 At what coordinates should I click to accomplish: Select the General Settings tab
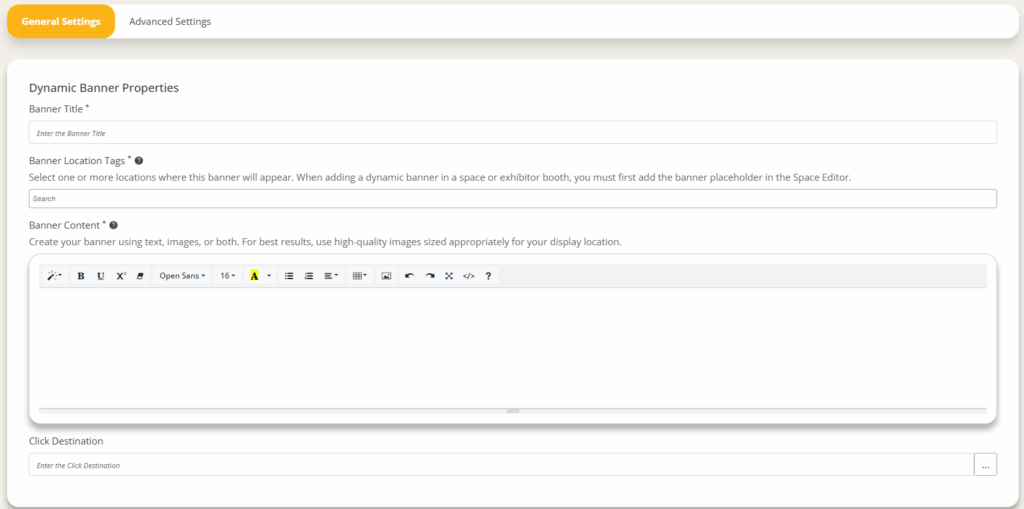click(x=61, y=21)
